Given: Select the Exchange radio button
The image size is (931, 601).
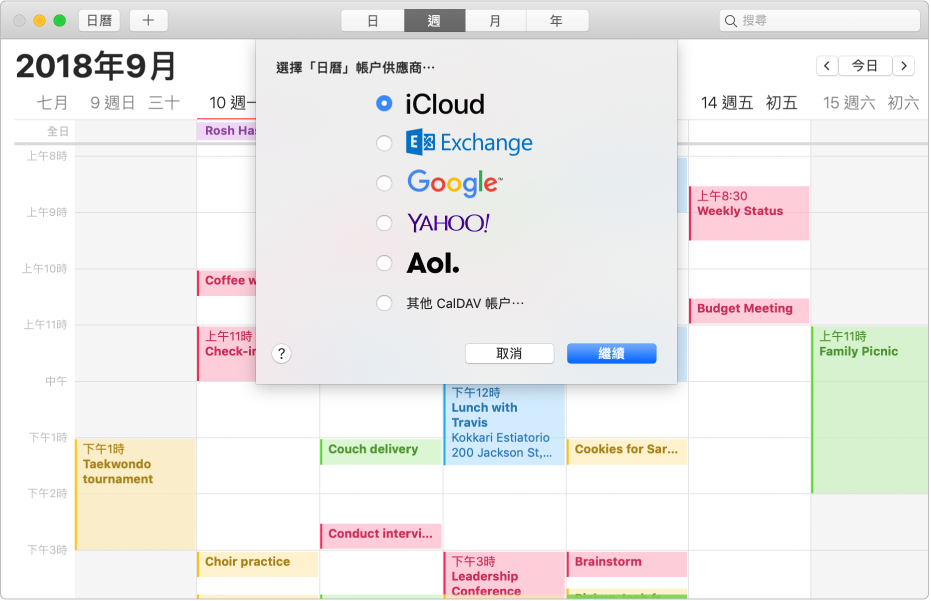Looking at the screenshot, I should click(384, 143).
